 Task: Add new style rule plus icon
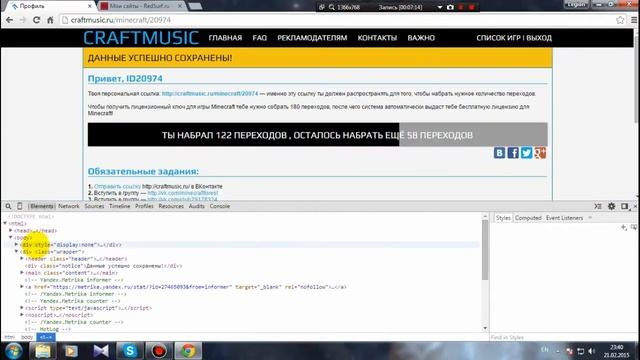624,227
